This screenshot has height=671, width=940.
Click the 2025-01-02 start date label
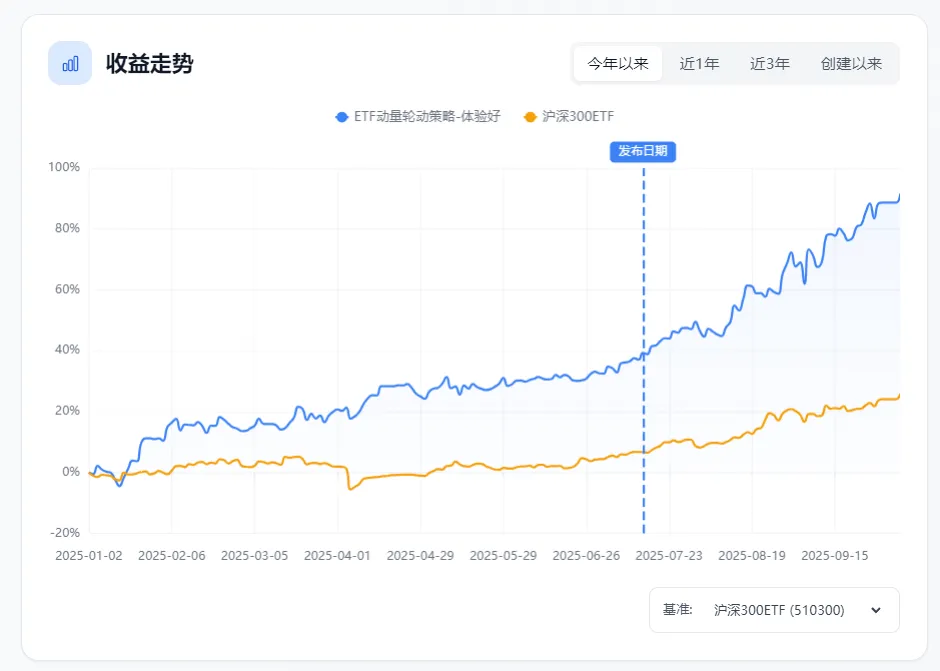[89, 555]
